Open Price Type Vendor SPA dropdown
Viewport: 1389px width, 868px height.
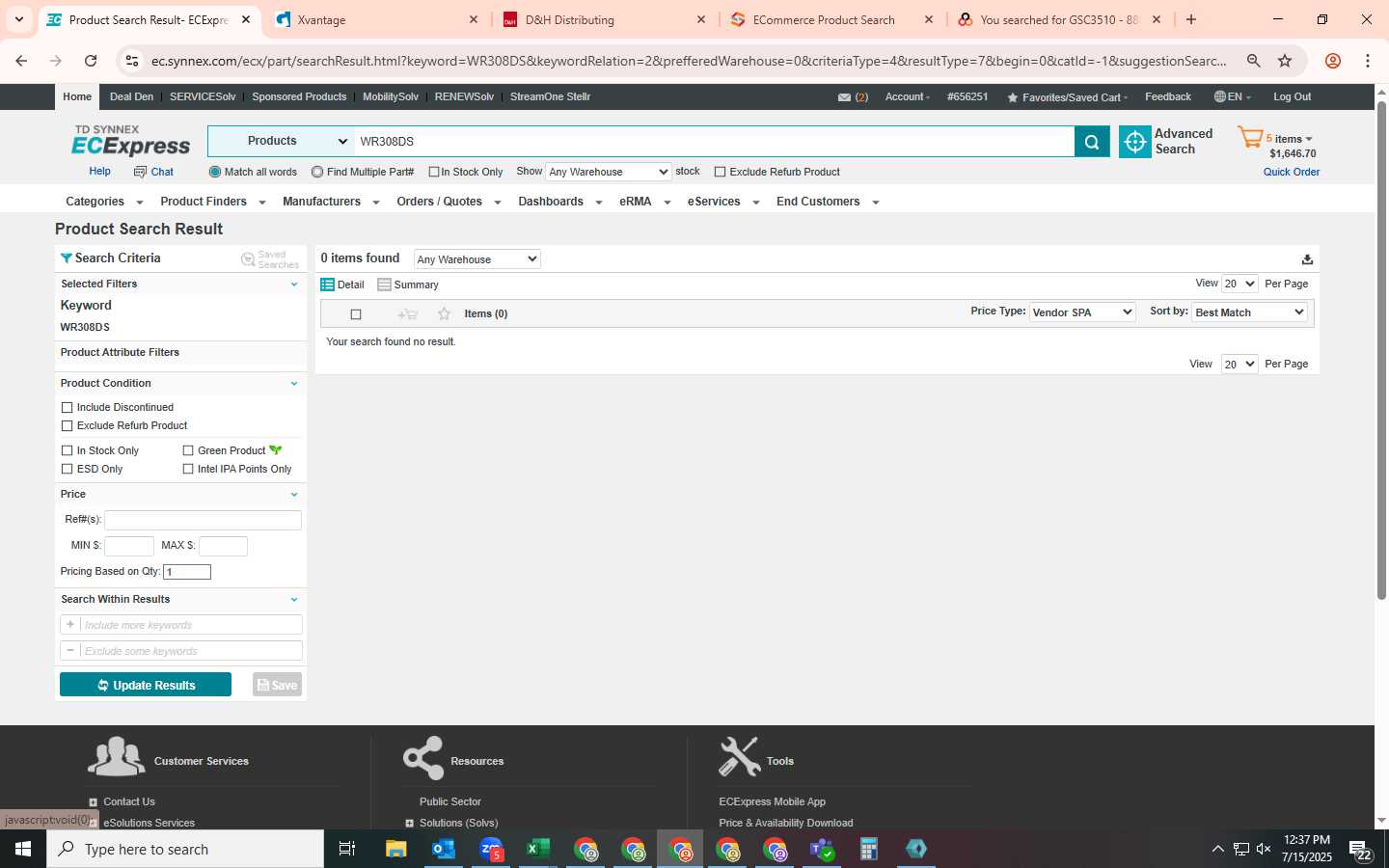1081,312
